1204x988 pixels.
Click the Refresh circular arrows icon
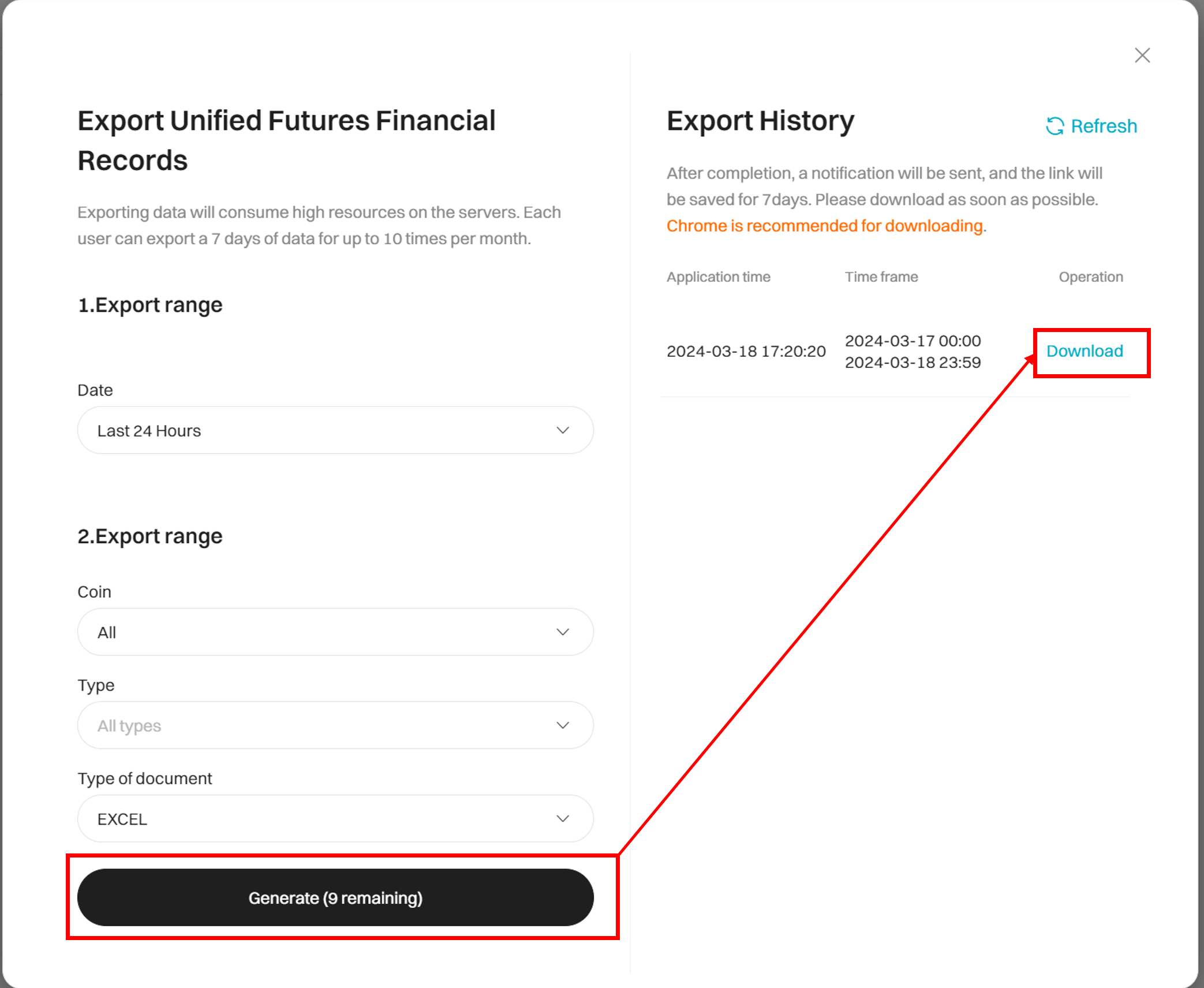click(x=1055, y=126)
